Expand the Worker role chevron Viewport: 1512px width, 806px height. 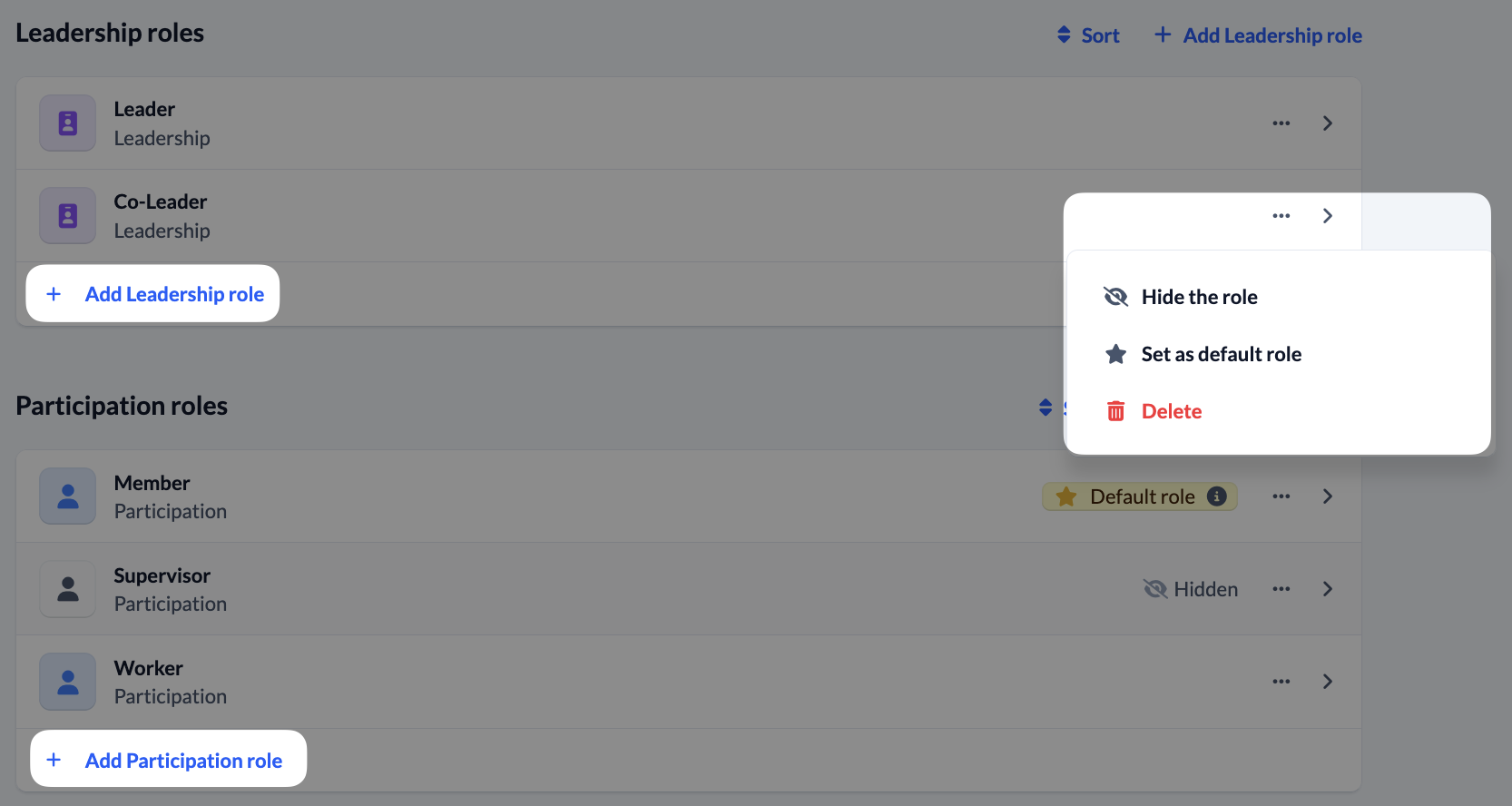[x=1328, y=682]
